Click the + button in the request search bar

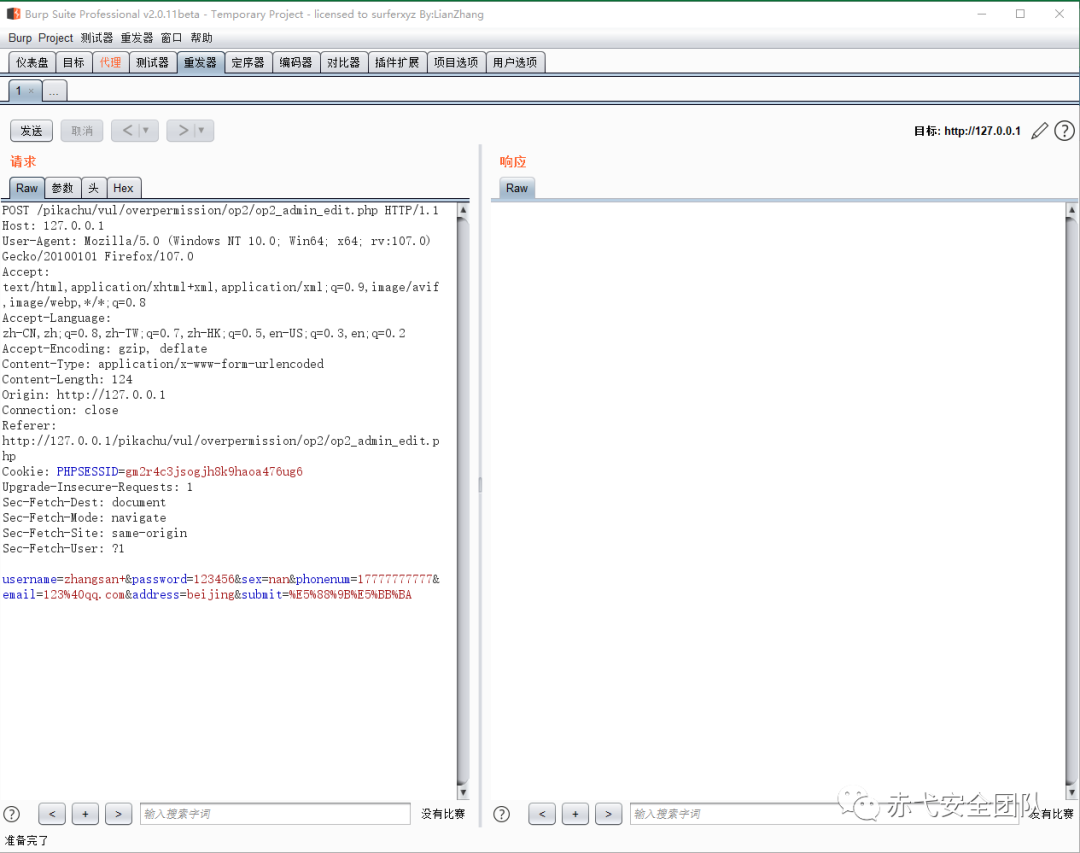(85, 814)
